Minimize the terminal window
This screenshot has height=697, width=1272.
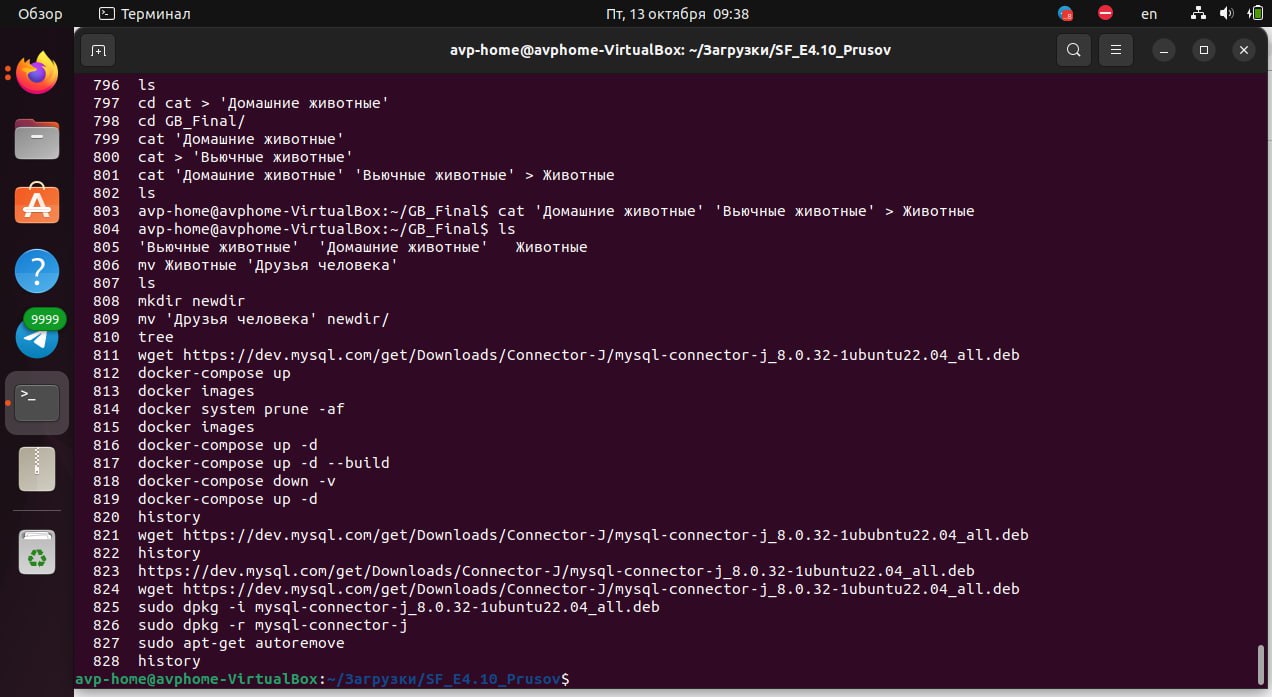click(1164, 49)
